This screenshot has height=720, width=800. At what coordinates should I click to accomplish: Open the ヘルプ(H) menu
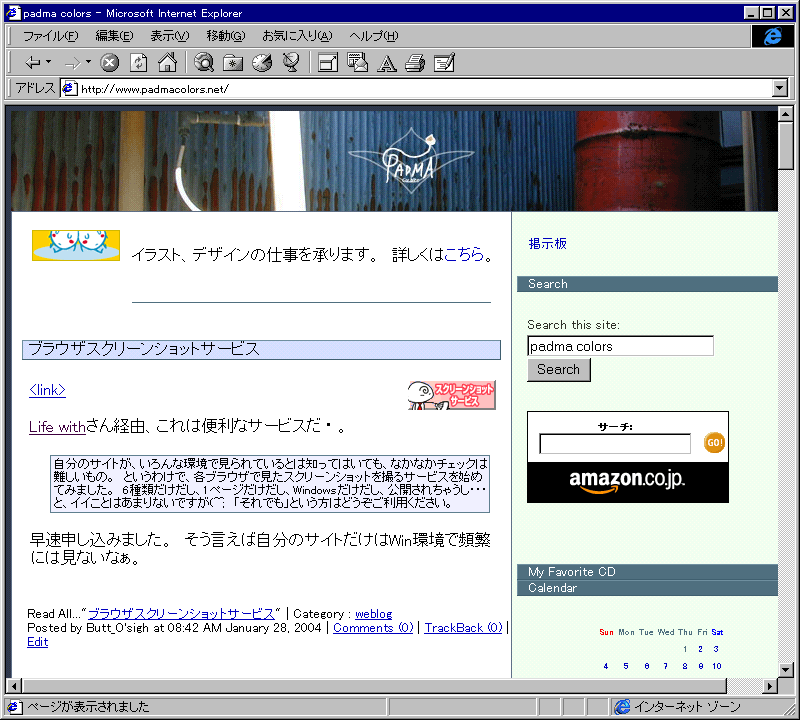[373, 36]
